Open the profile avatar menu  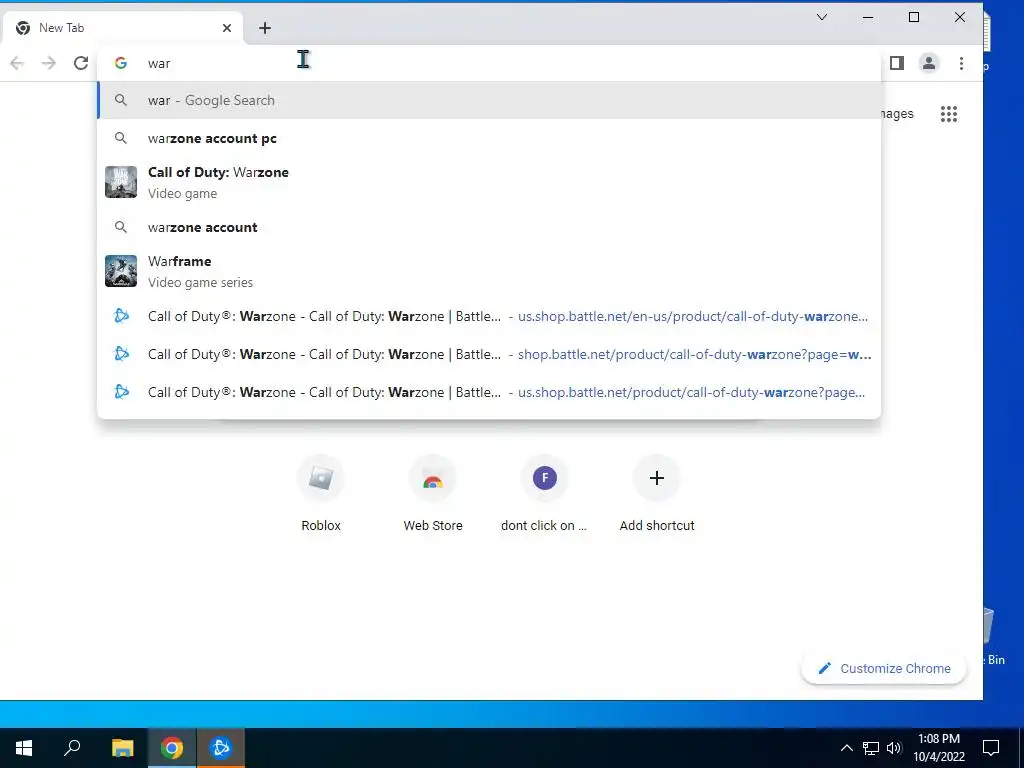click(929, 63)
